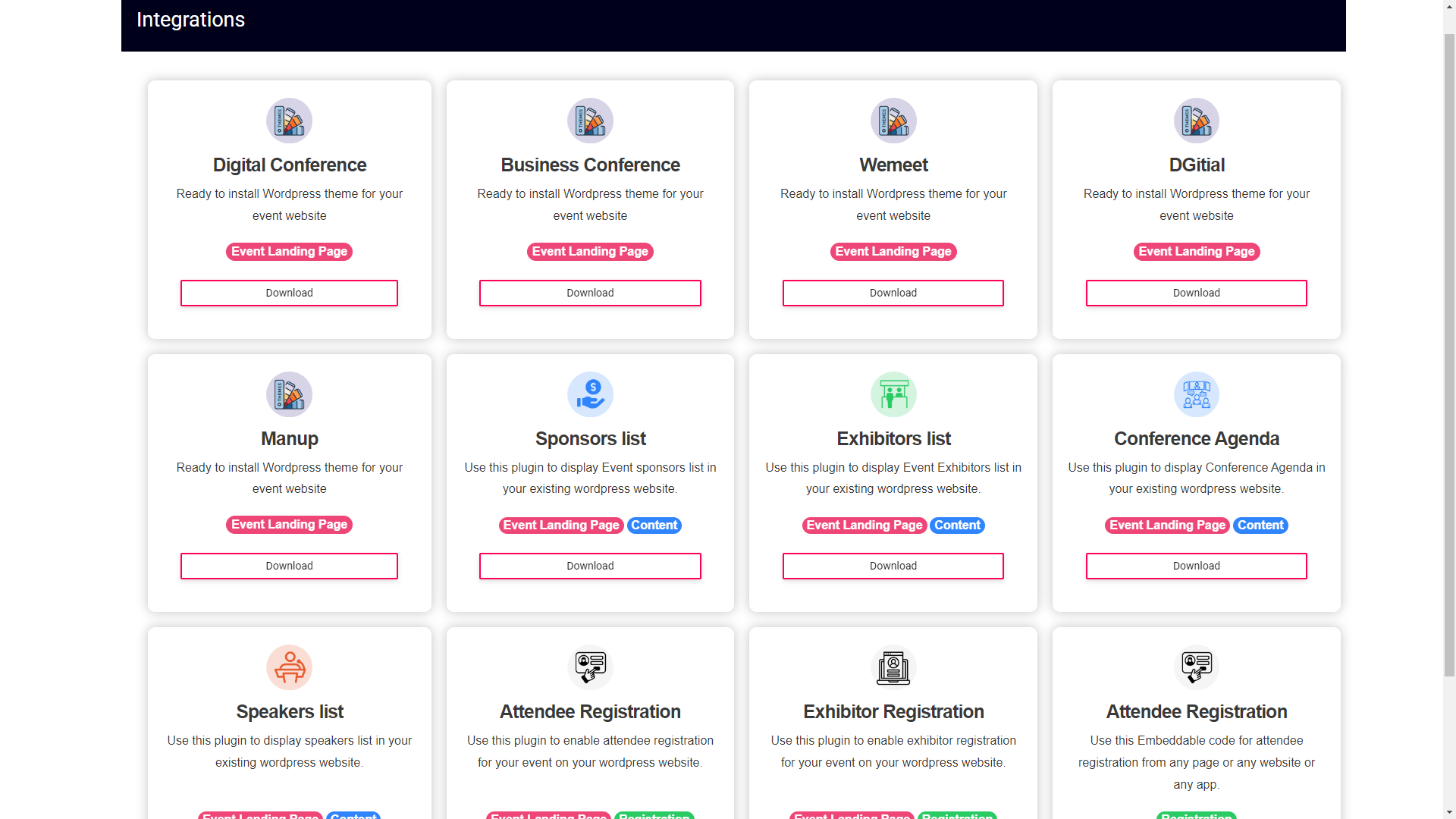The image size is (1456, 819).
Task: Click the Content badge on Exhibitors list
Action: point(956,525)
